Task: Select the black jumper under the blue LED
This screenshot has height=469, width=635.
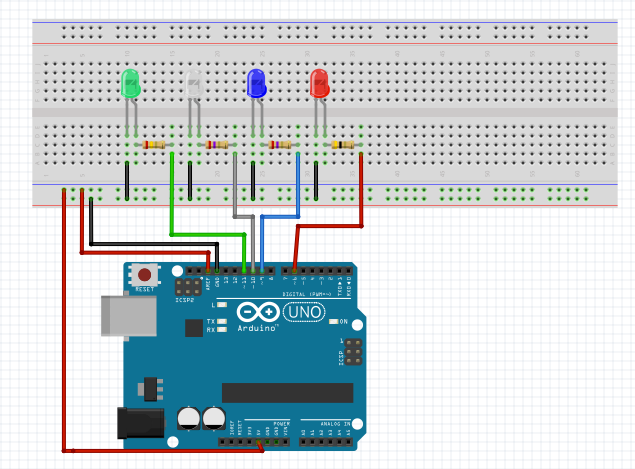Action: coord(253,181)
